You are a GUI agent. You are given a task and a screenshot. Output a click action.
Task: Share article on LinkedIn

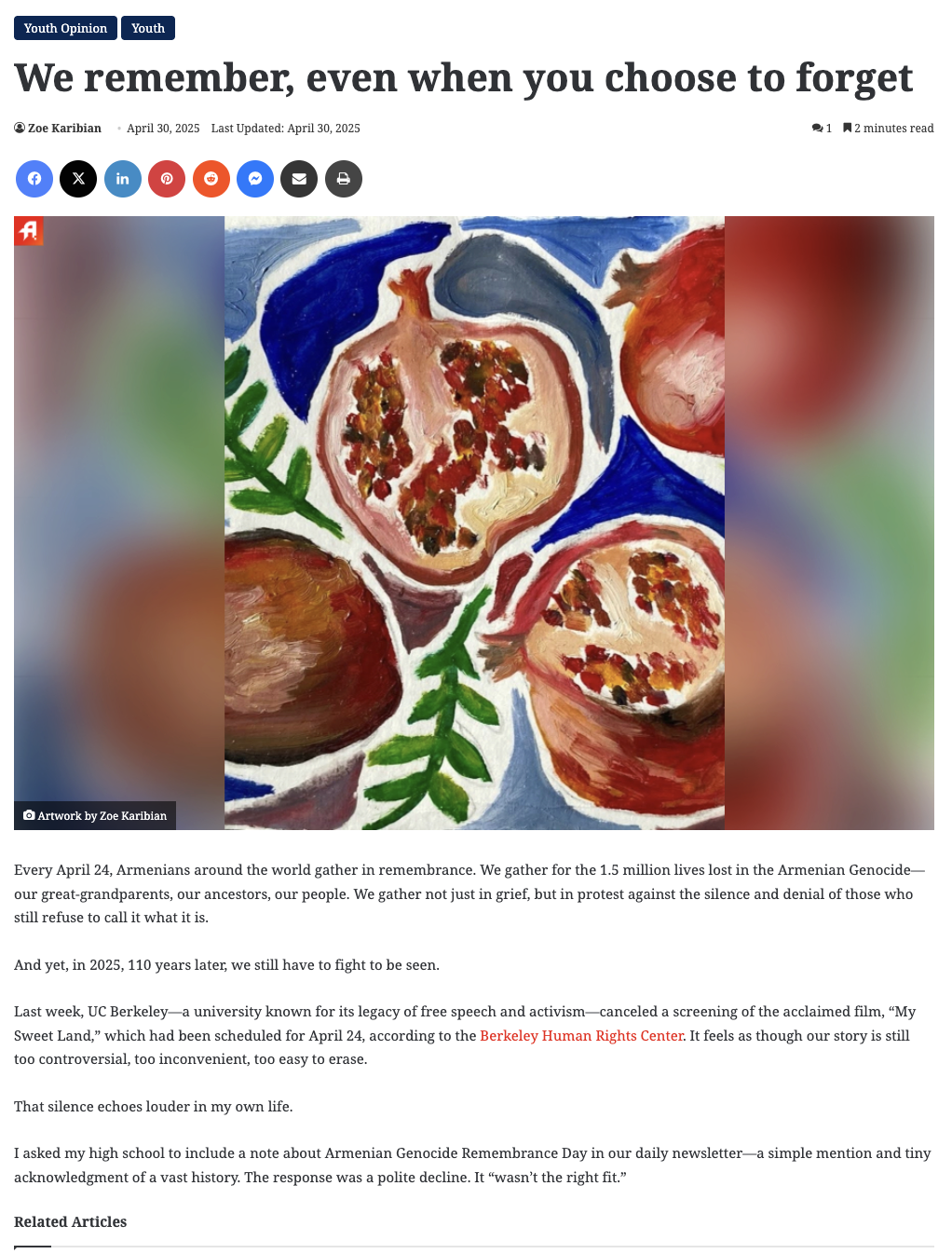(x=123, y=179)
